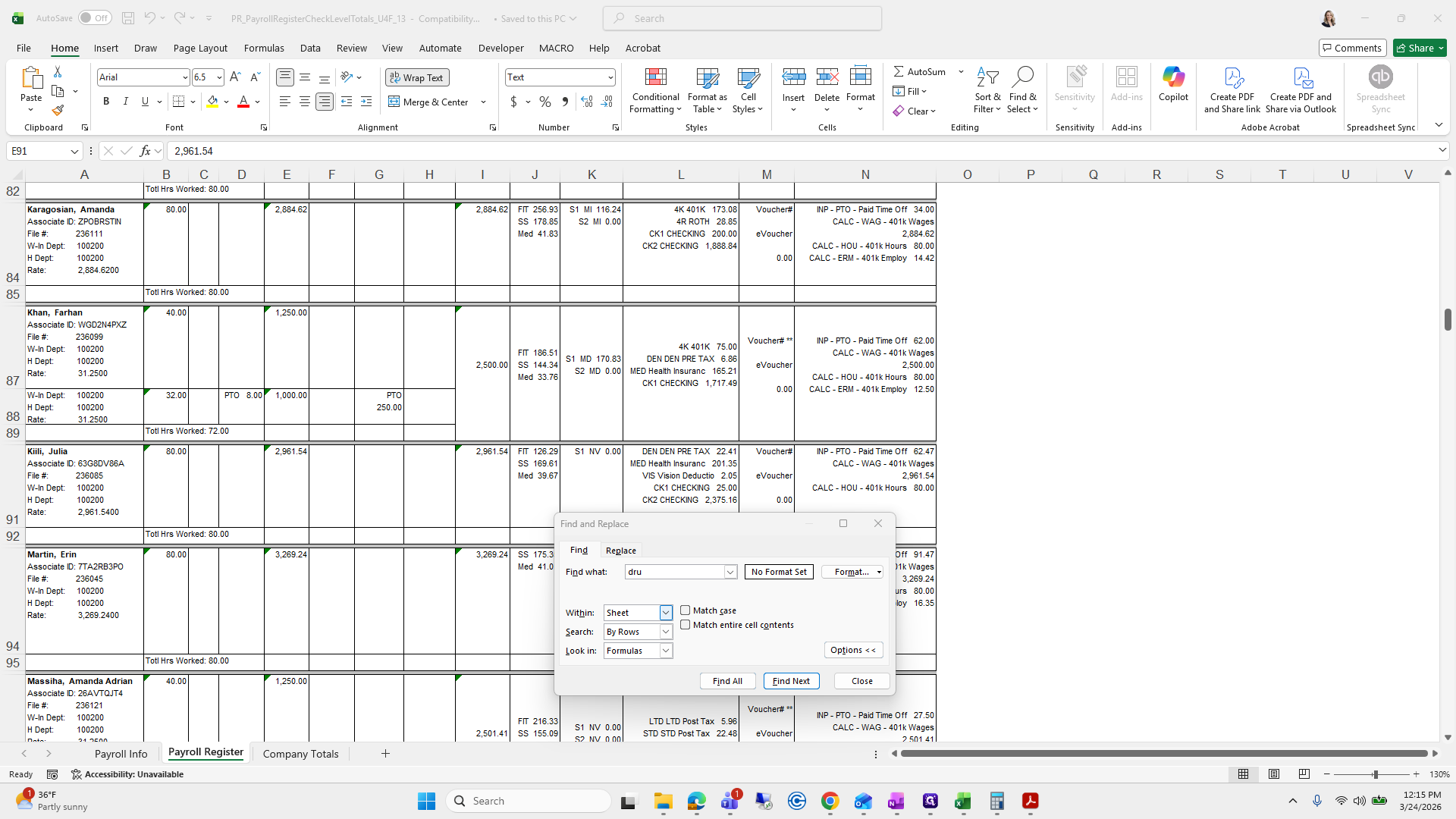Viewport: 1456px width, 819px height.
Task: Open Find & Select magnifier icon
Action: pos(1022,77)
